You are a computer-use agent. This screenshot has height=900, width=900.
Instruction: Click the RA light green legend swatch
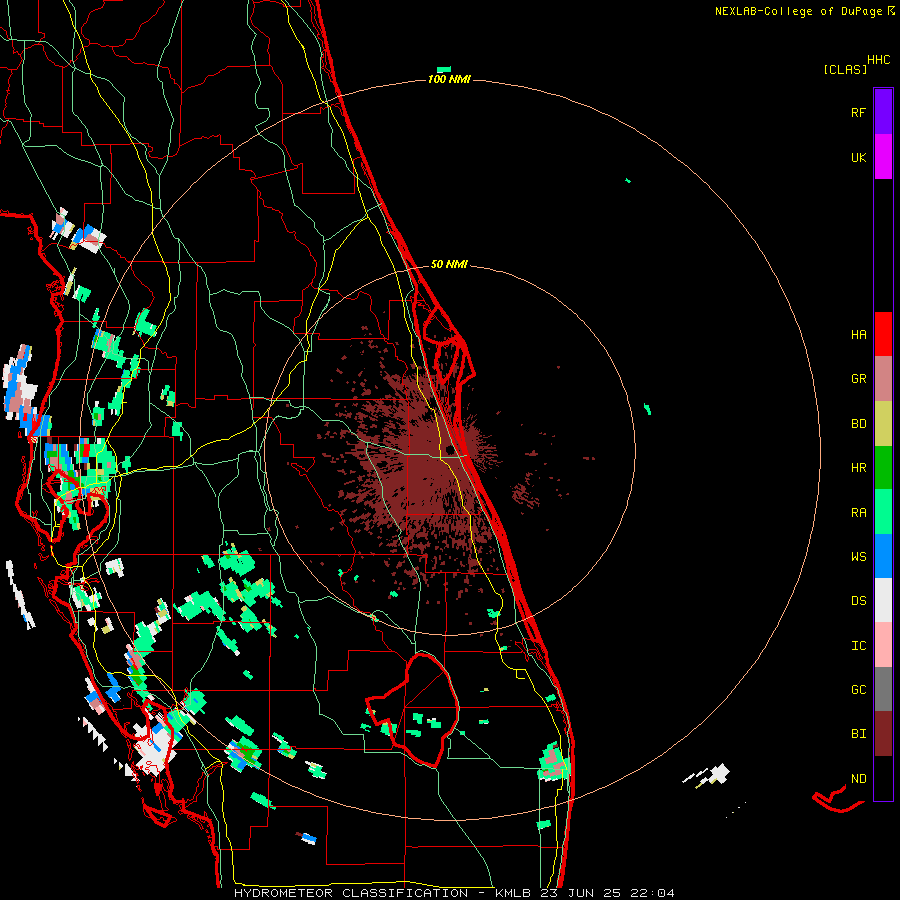click(883, 512)
